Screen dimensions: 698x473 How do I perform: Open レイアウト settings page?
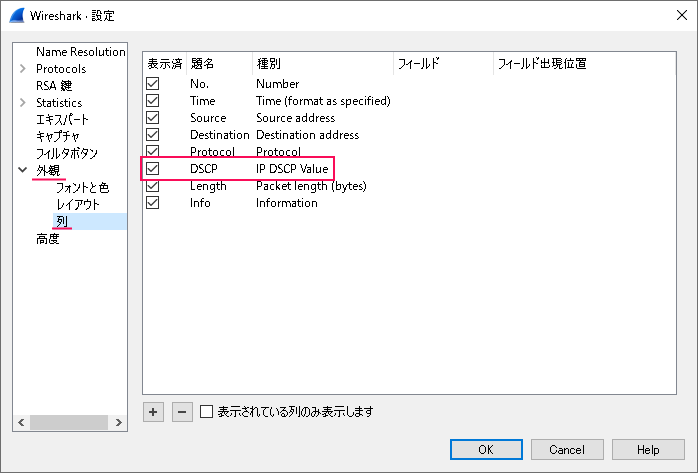coord(77,205)
